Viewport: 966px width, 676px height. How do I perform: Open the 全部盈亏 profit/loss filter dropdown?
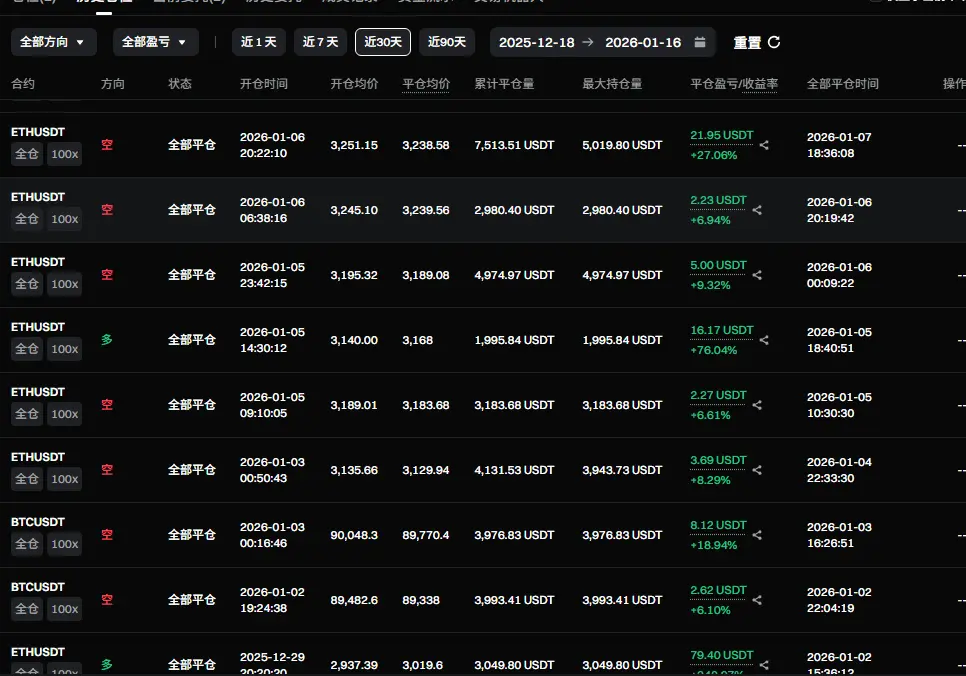click(x=155, y=42)
